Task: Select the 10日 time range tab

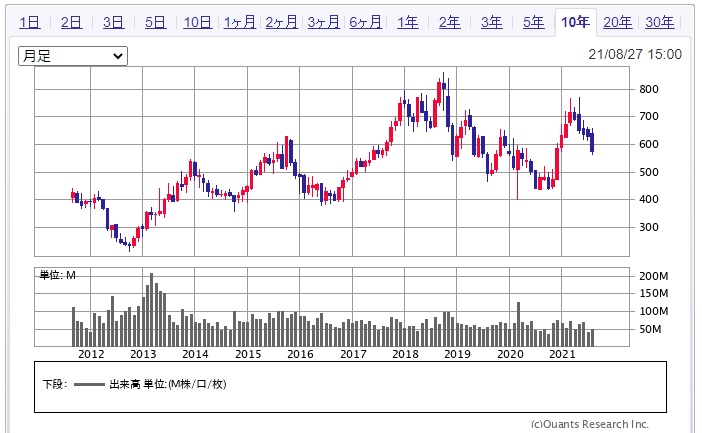Action: 197,22
